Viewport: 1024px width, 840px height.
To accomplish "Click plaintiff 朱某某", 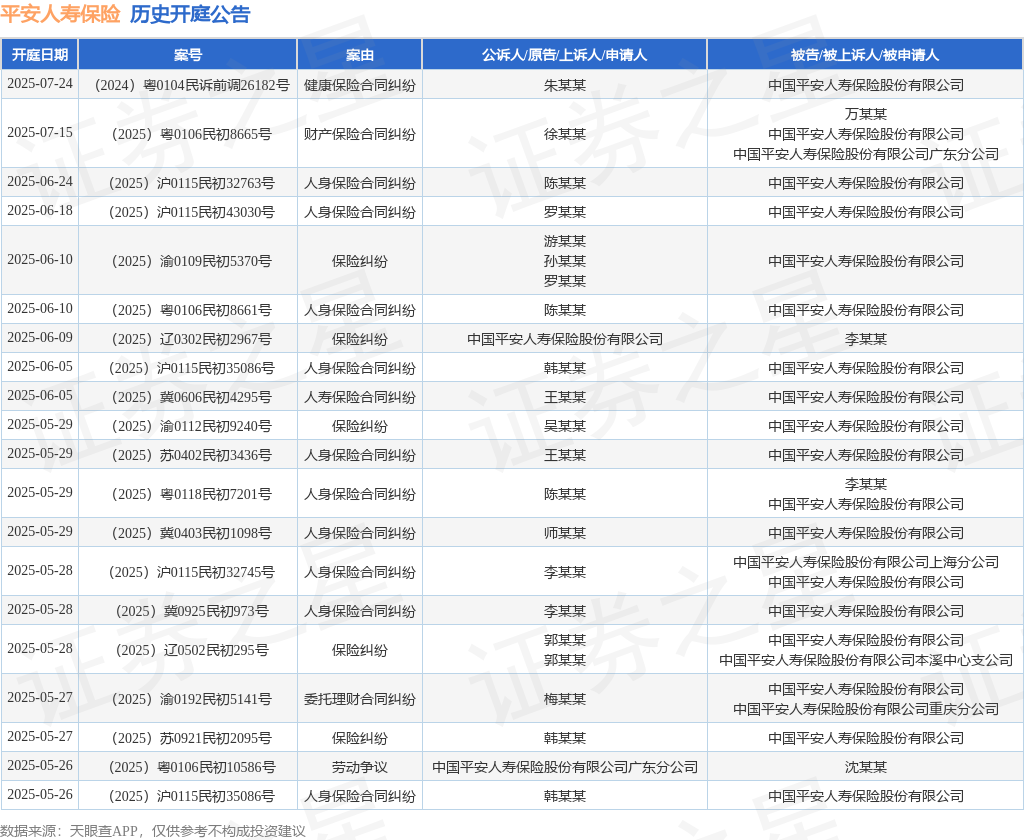I will click(565, 85).
